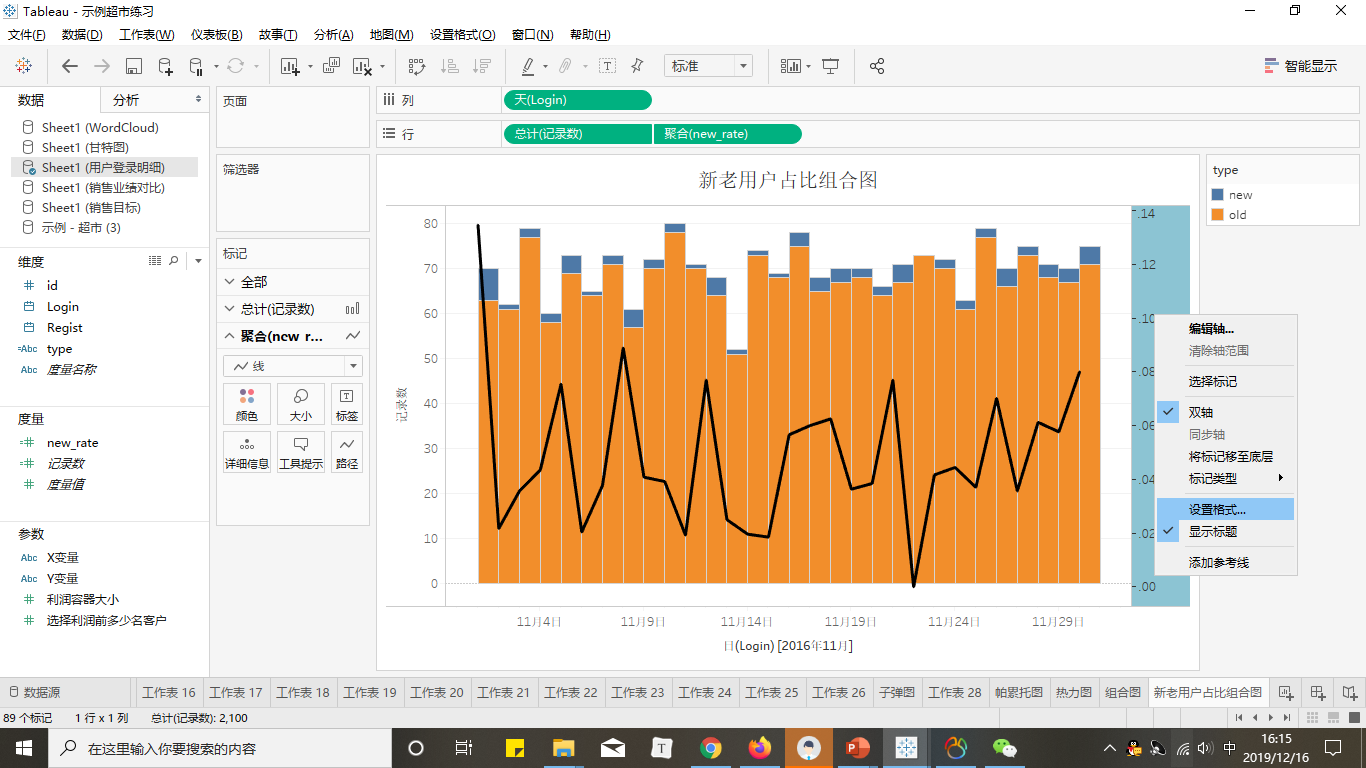
Task: Select the highlight pen icon
Action: click(x=528, y=66)
